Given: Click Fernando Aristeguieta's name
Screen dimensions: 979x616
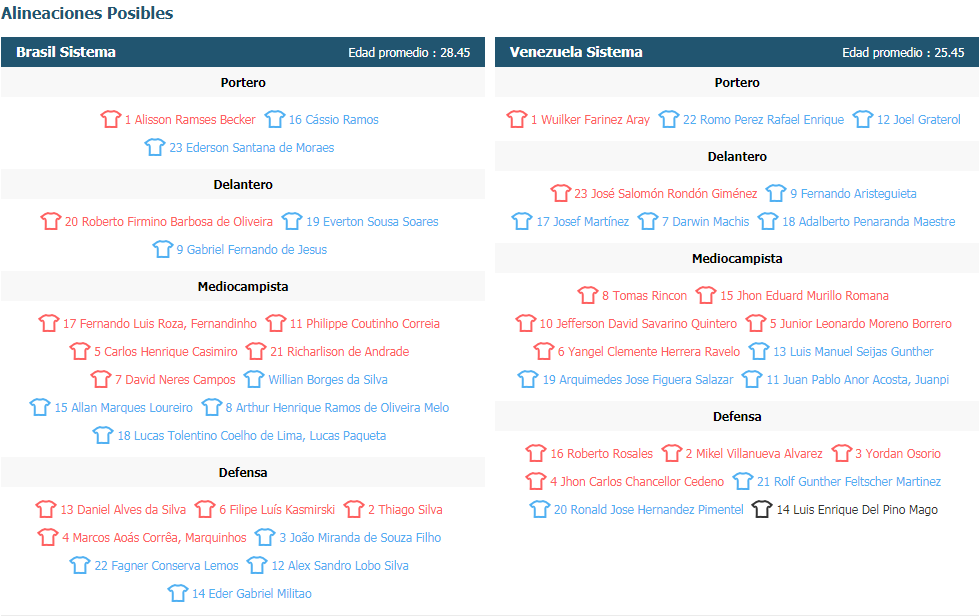Looking at the screenshot, I should point(853,193).
